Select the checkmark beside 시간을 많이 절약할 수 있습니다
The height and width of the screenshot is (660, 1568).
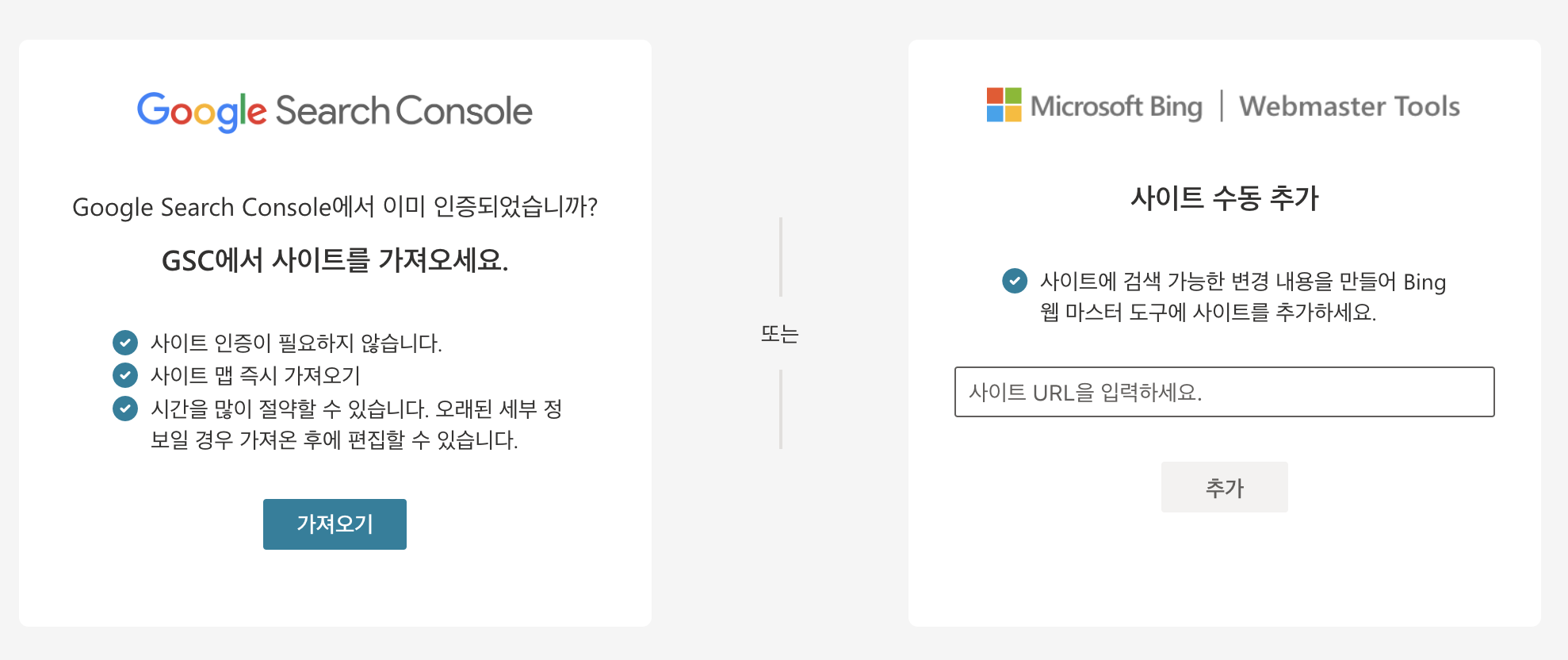pos(125,409)
